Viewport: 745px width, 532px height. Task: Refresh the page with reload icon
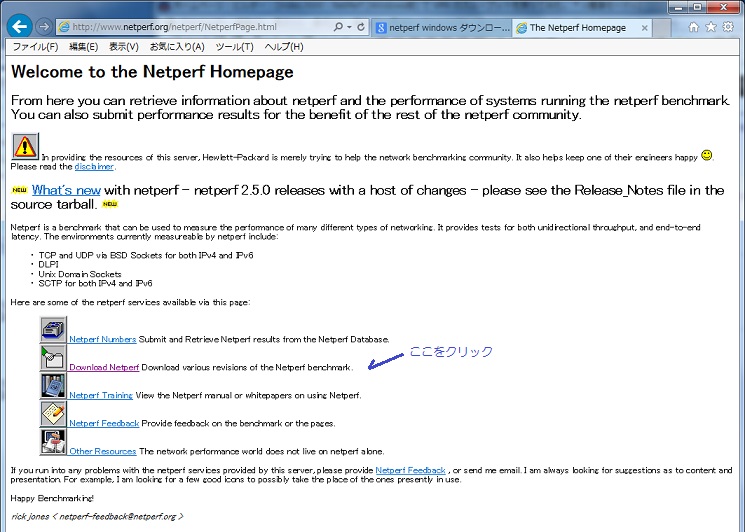[361, 27]
